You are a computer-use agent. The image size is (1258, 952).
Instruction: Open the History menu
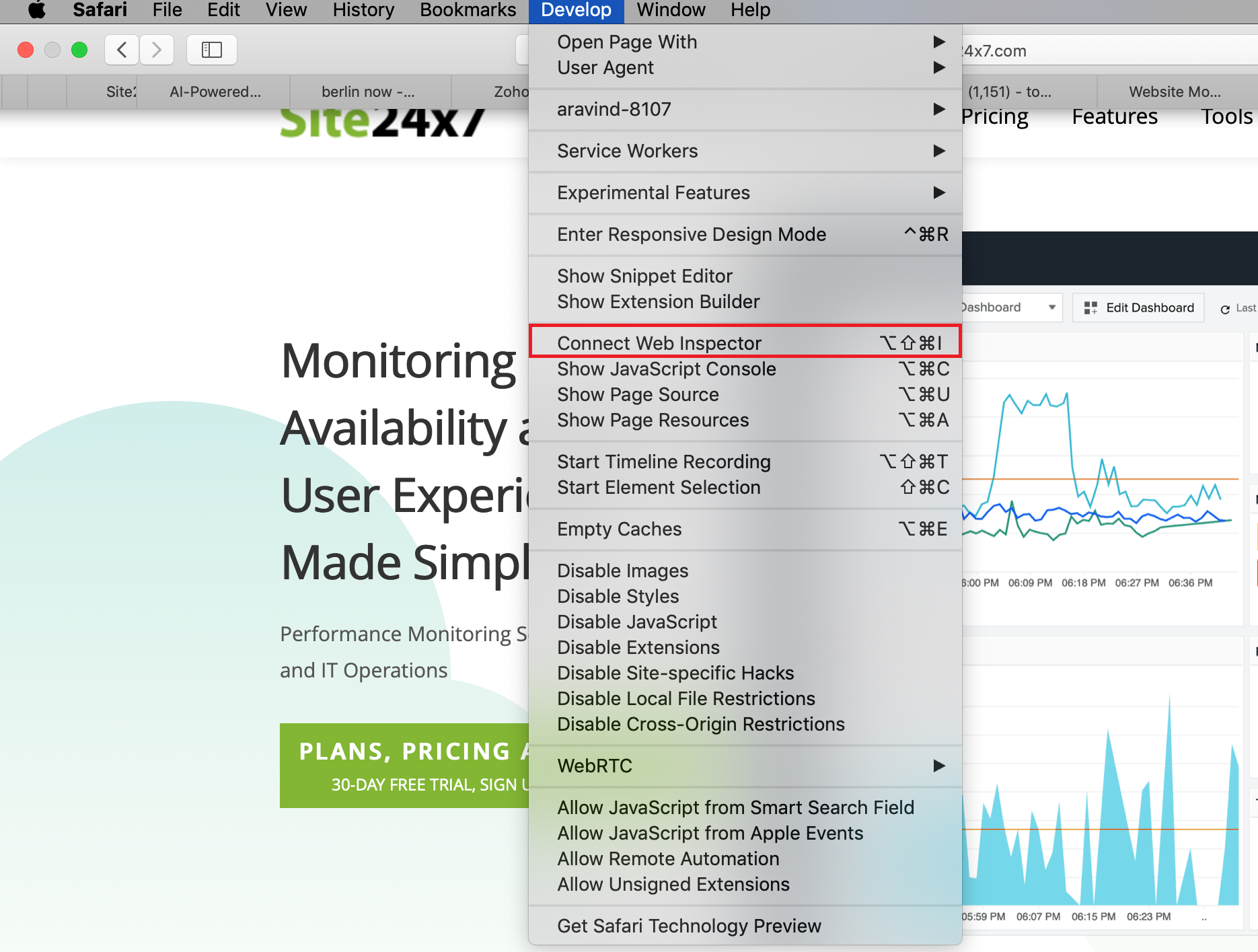point(363,10)
